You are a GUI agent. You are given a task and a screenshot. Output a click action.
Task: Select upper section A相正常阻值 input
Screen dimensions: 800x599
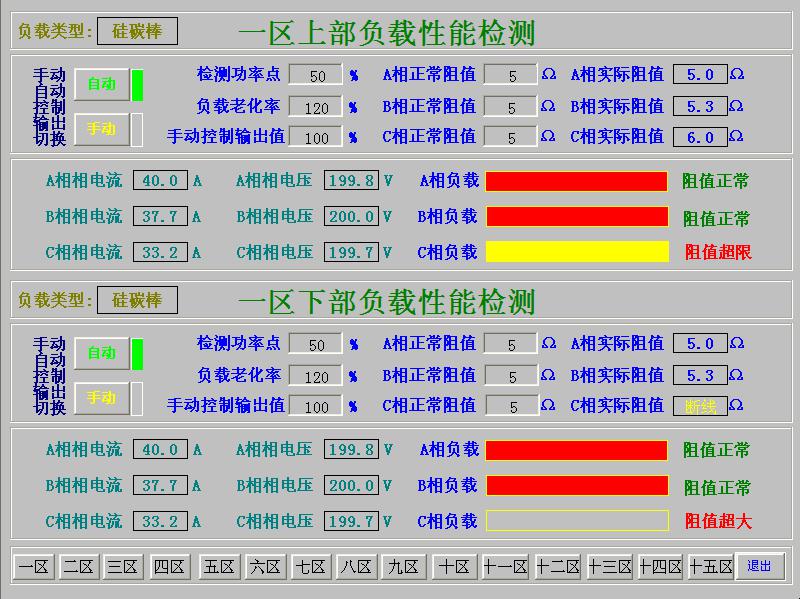pyautogui.click(x=511, y=75)
